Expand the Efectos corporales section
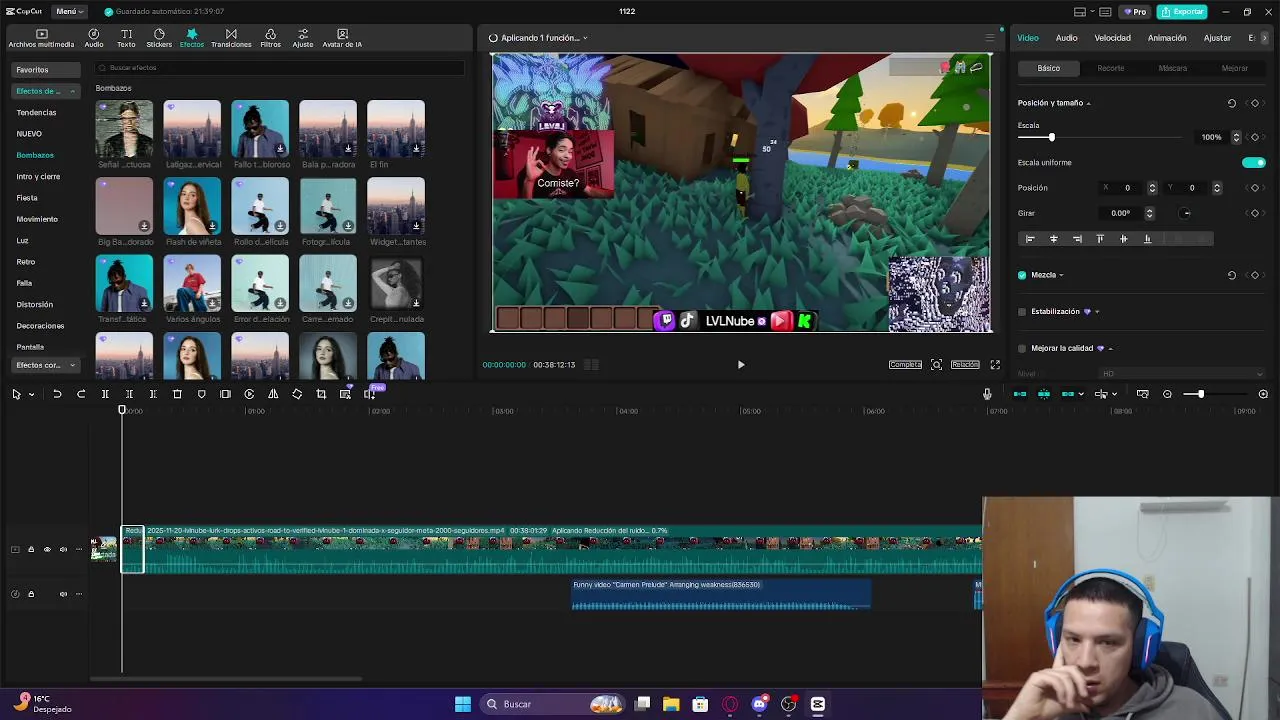 tap(46, 365)
